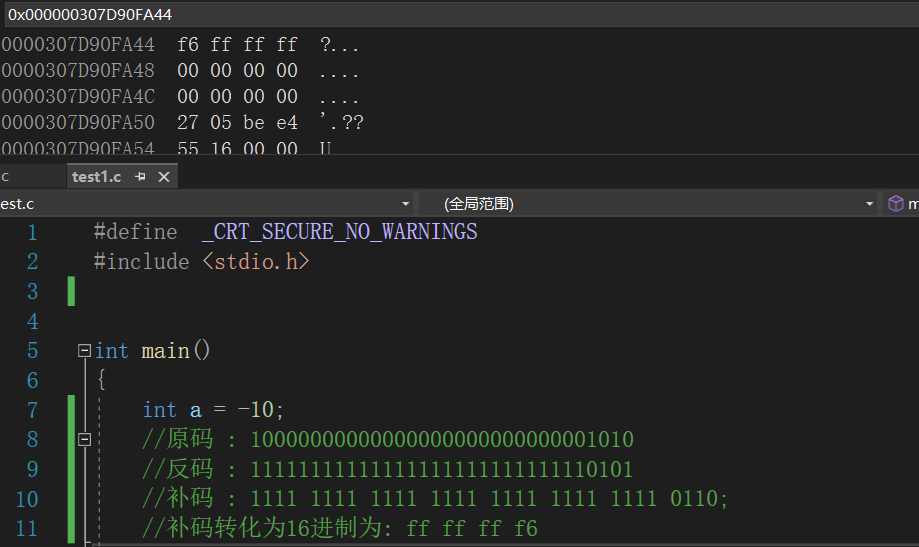919x547 pixels.
Task: Select the test1.c document tab
Action: pyautogui.click(x=96, y=176)
